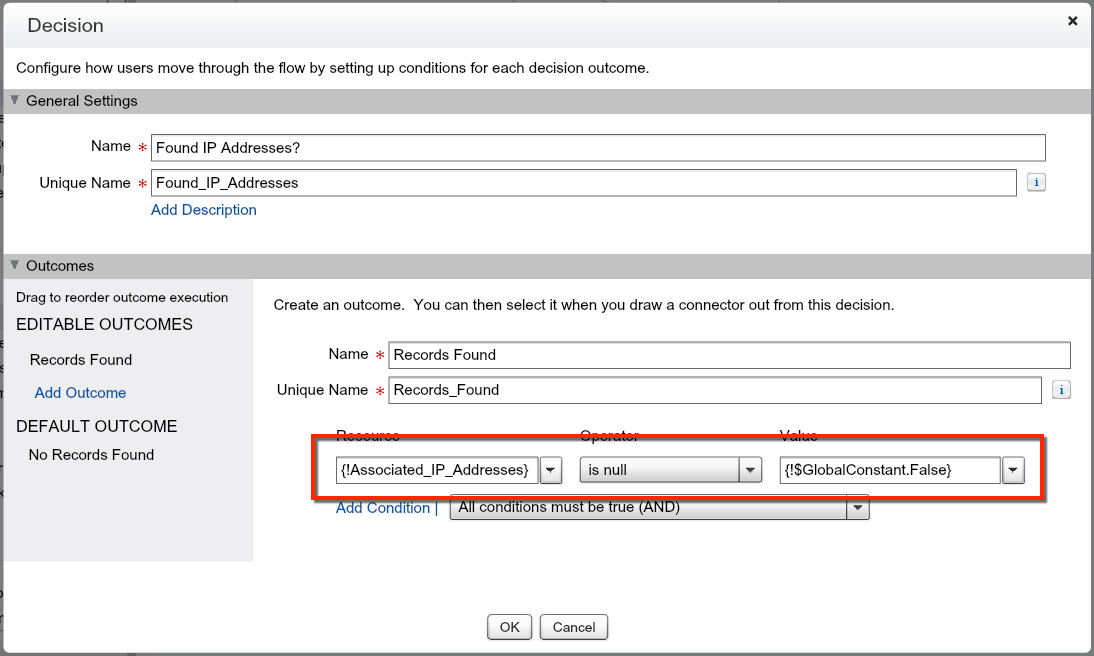Click the Value field with GlobalConstant.False
Image resolution: width=1094 pixels, height=656 pixels.
click(889, 470)
